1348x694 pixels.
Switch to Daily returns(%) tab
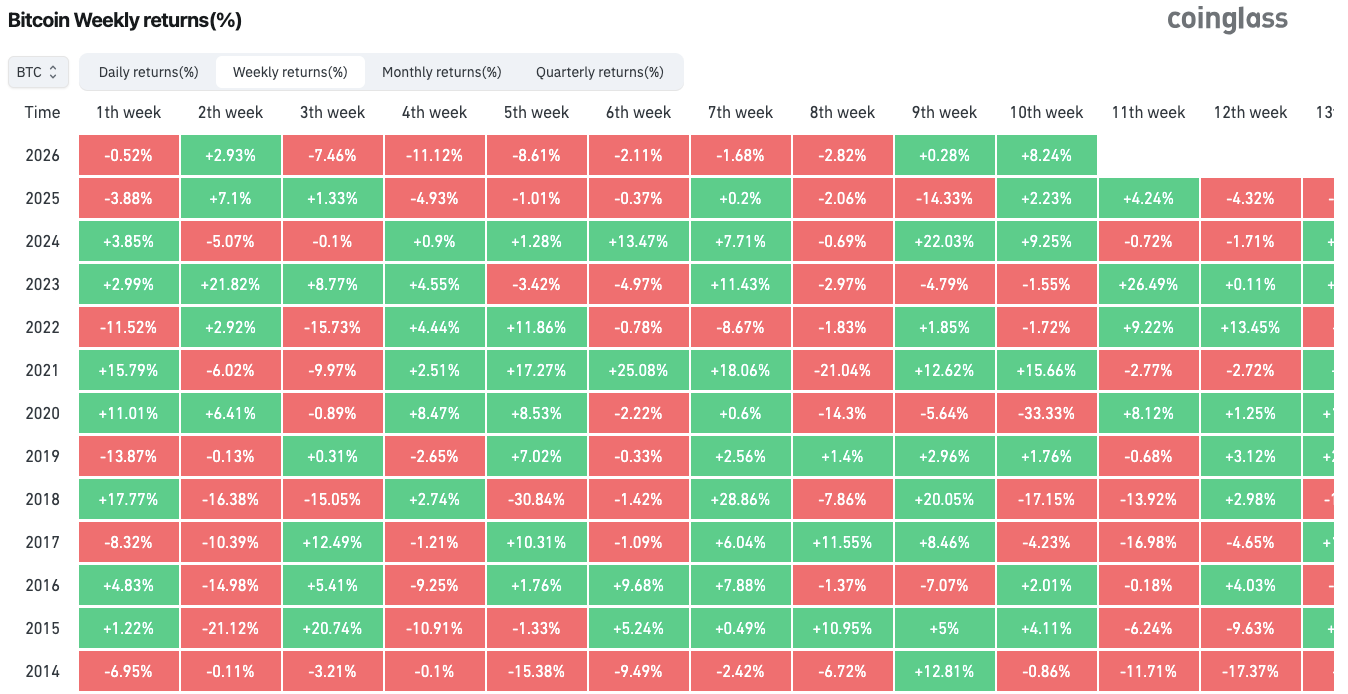point(148,72)
